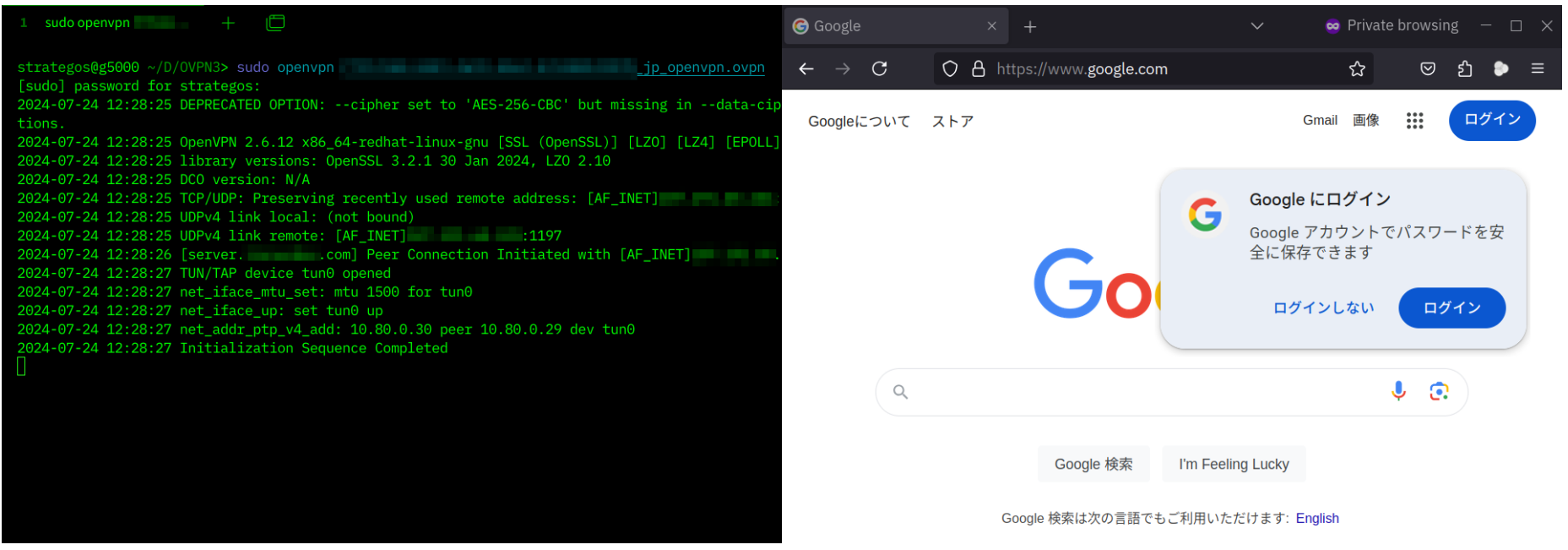Open the 'ストア' link
Screen dimensions: 1568x550
coord(952,122)
